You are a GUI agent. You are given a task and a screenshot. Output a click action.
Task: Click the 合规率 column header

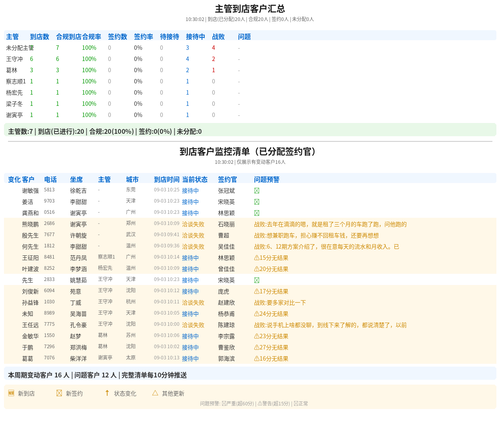click(x=92, y=37)
